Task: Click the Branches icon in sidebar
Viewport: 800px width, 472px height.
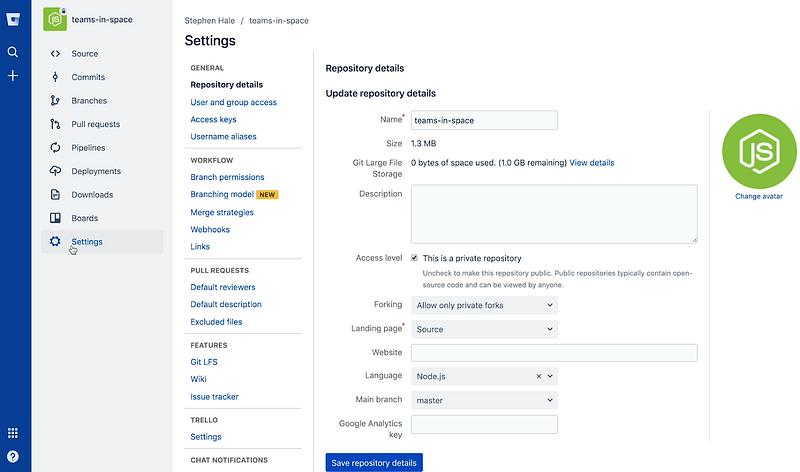Action: tap(55, 101)
